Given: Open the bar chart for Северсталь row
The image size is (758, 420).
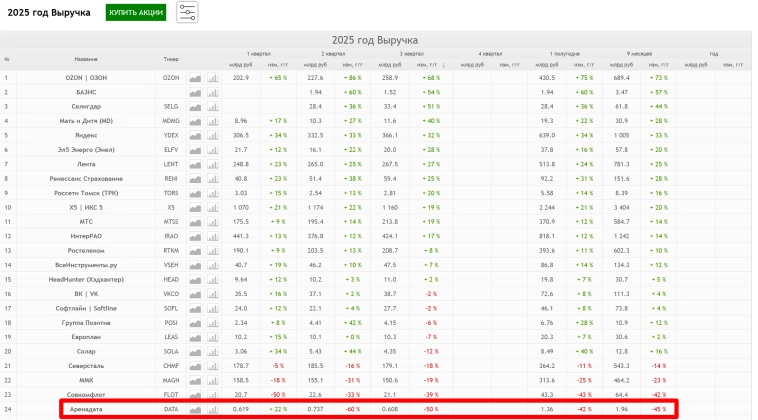Looking at the screenshot, I should [212, 366].
